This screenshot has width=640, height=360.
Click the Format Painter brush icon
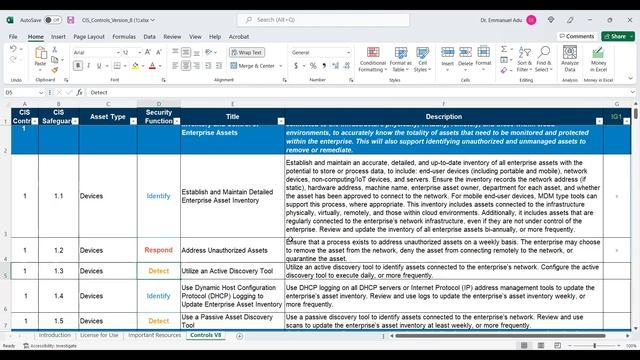coord(55,70)
